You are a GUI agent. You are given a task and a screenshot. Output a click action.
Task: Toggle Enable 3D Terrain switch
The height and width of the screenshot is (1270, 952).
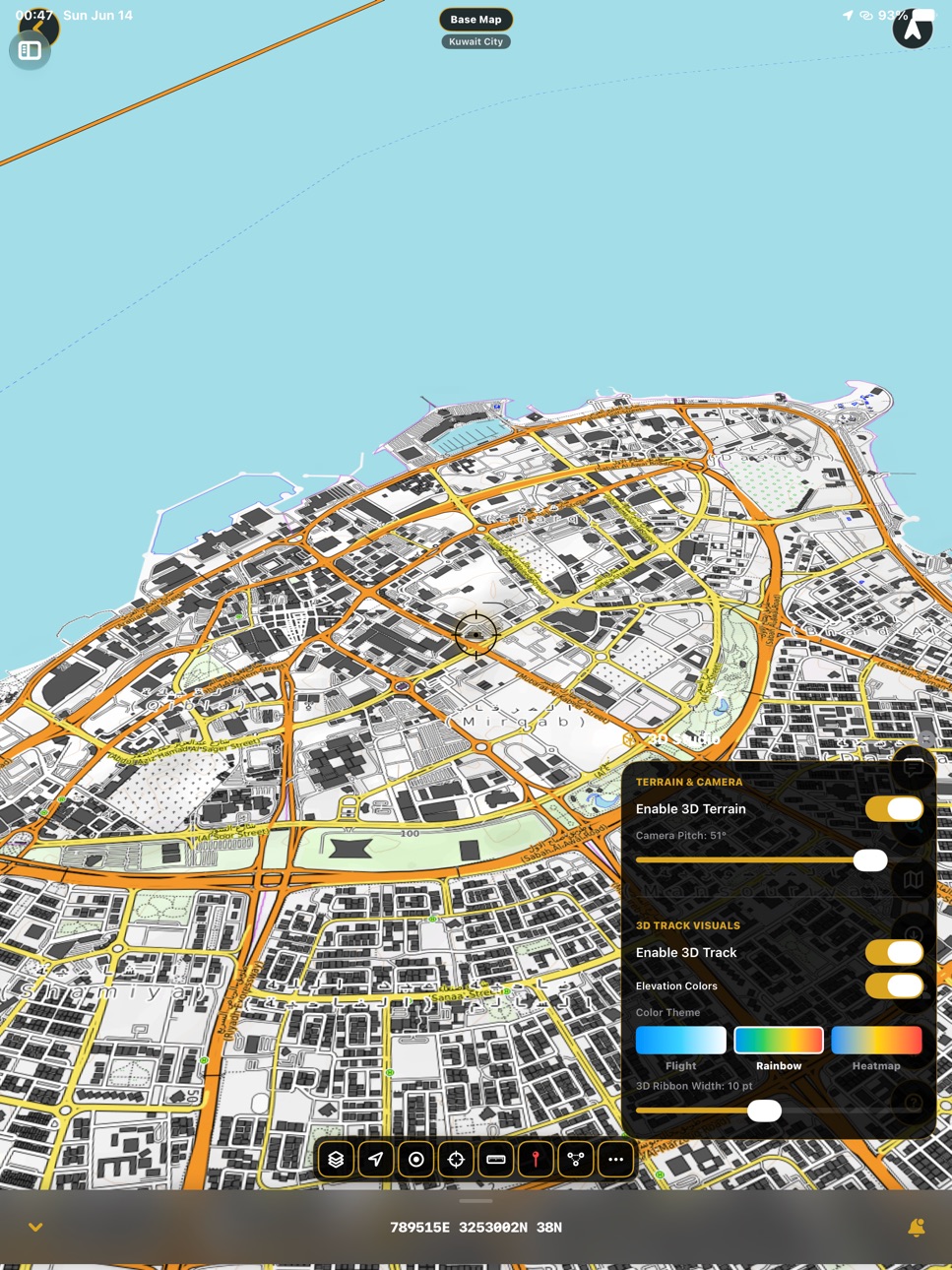(x=894, y=809)
